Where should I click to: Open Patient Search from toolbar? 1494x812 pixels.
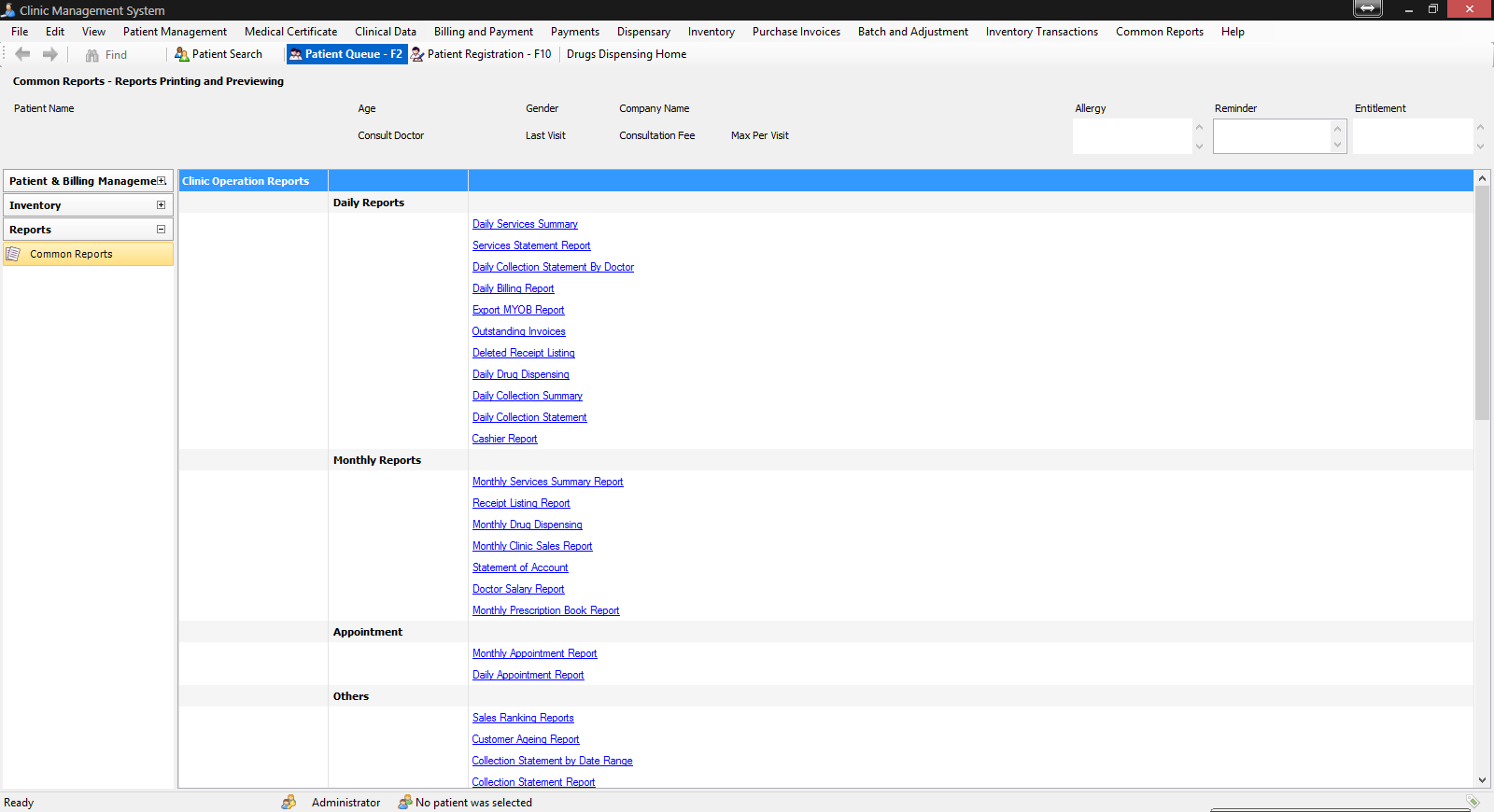click(x=218, y=54)
